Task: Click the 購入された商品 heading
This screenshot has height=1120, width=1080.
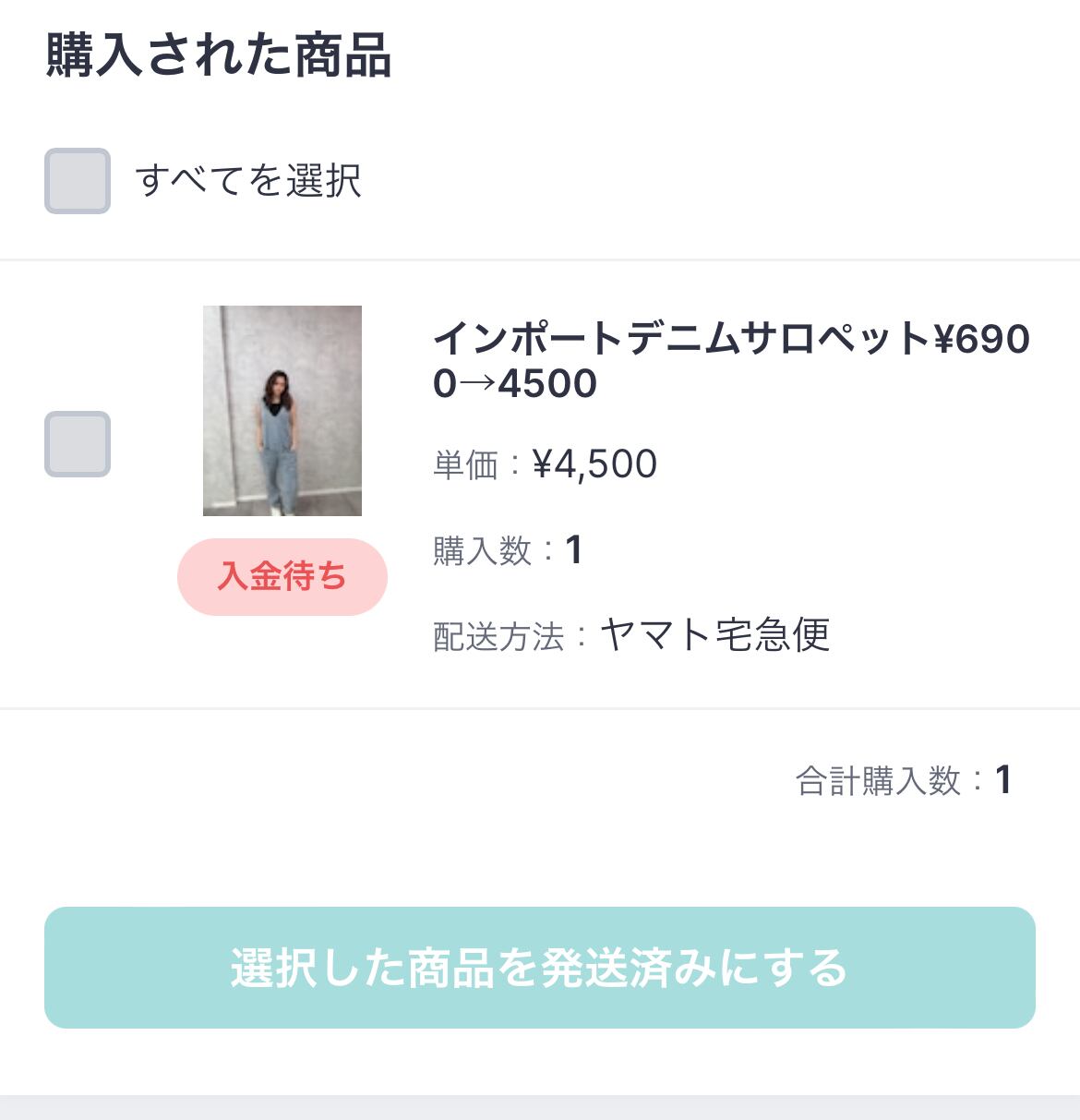Action: point(219,55)
